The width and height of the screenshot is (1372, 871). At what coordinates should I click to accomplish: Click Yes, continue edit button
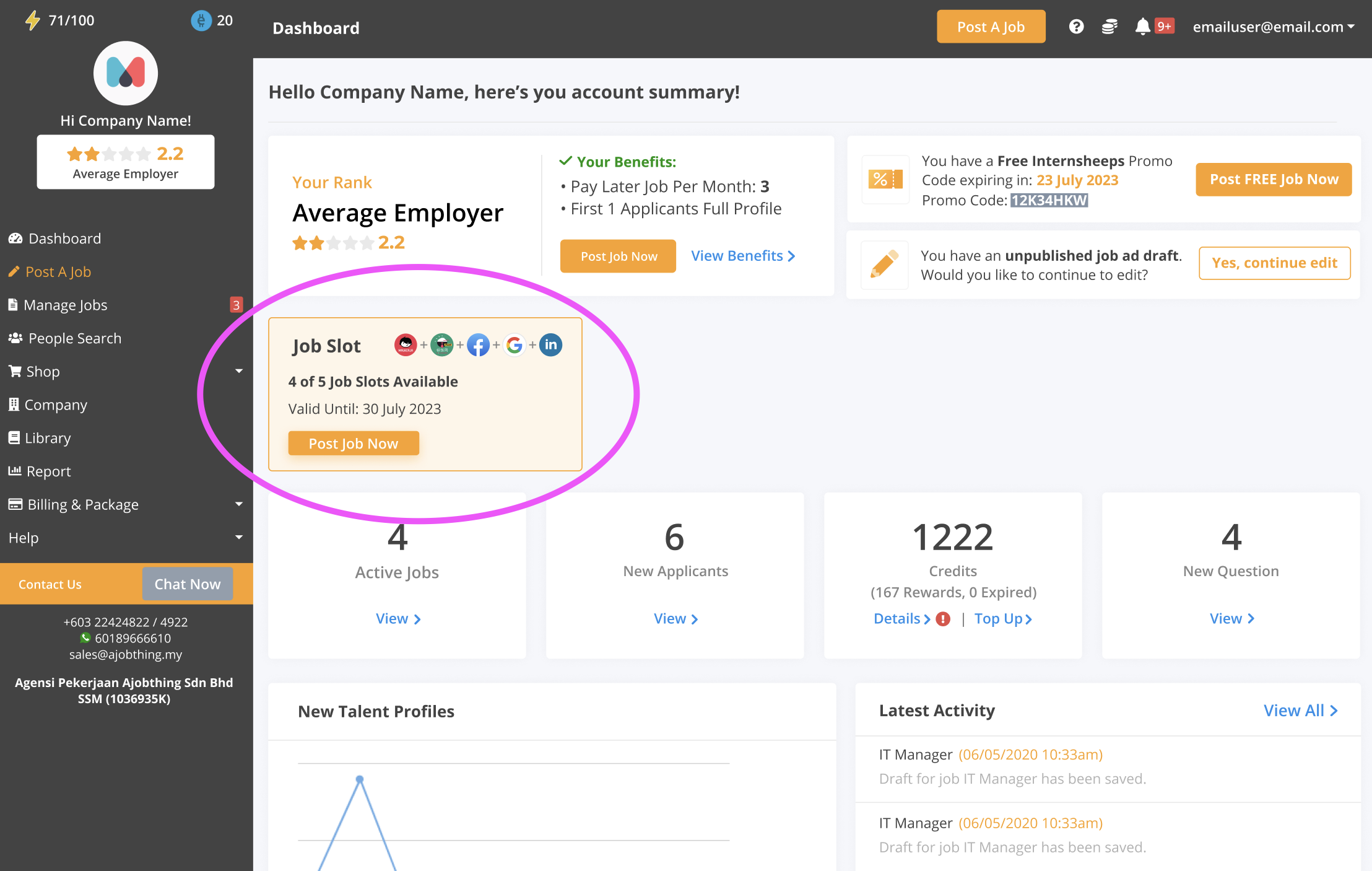[x=1275, y=263]
